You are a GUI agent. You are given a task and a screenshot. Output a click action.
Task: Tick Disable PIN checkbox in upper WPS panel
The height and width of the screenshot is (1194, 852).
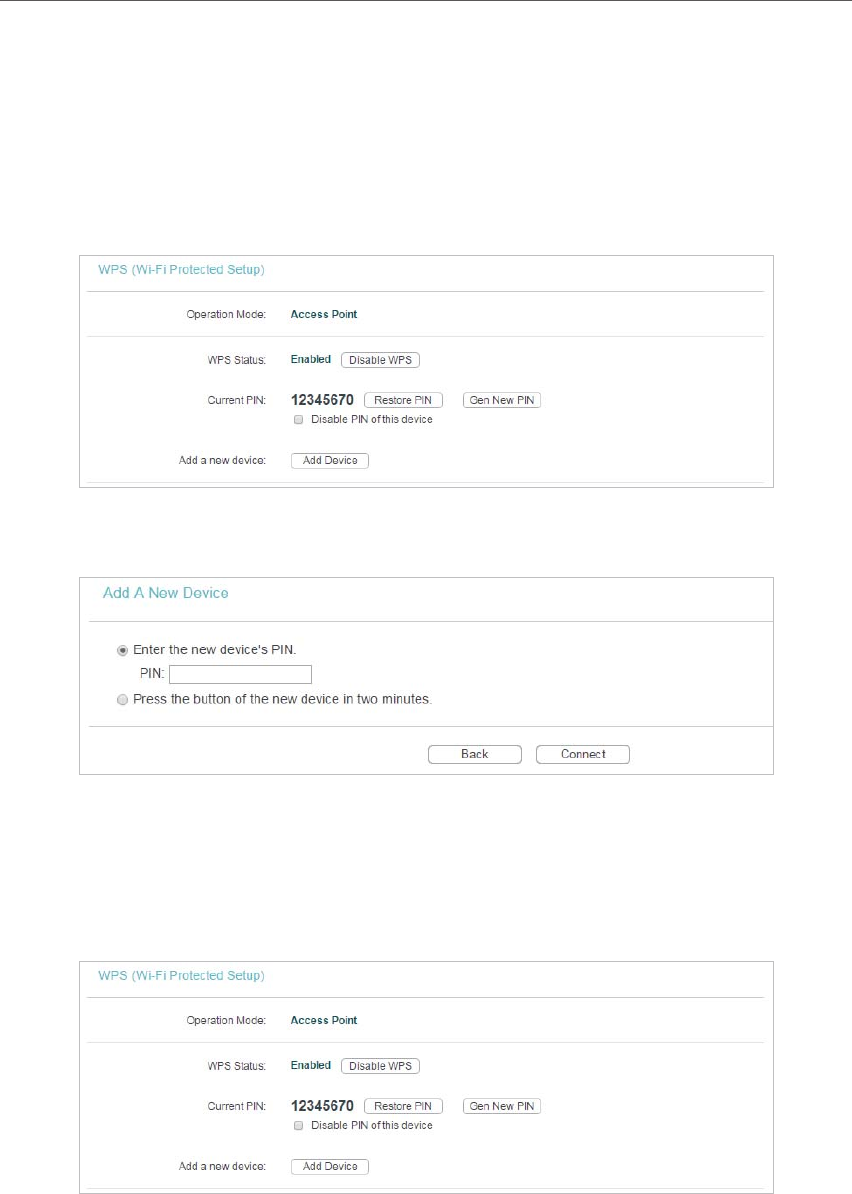click(x=298, y=420)
